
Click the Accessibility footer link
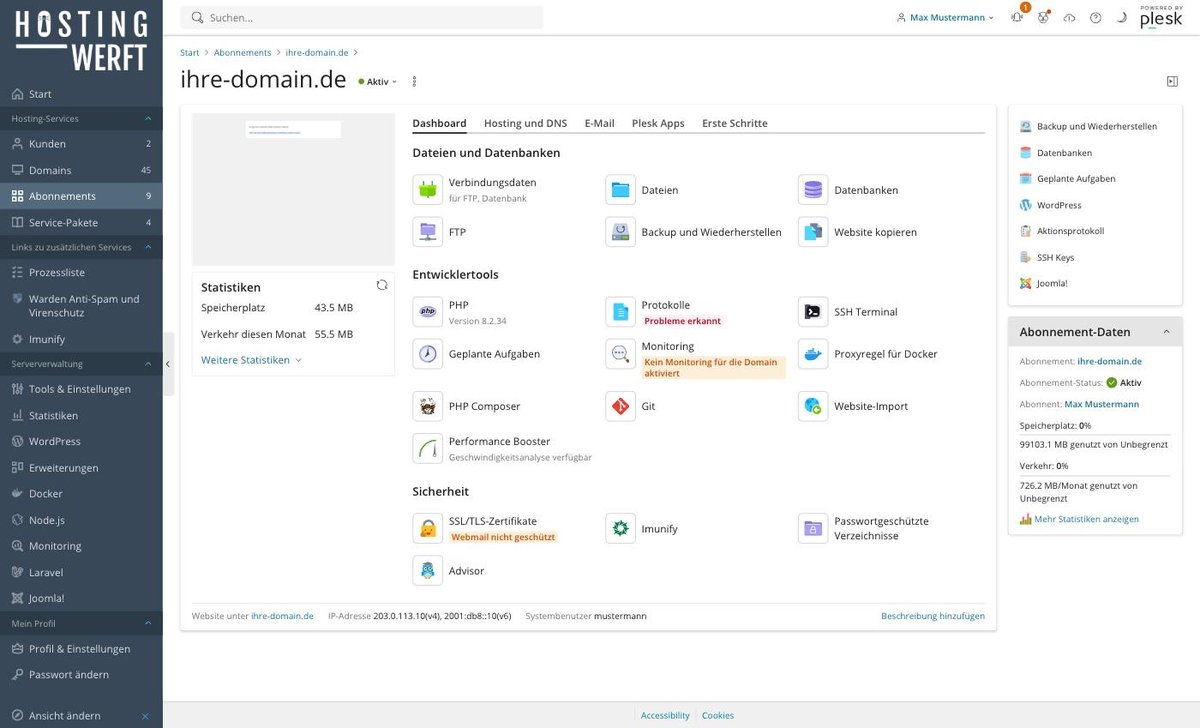click(x=665, y=715)
